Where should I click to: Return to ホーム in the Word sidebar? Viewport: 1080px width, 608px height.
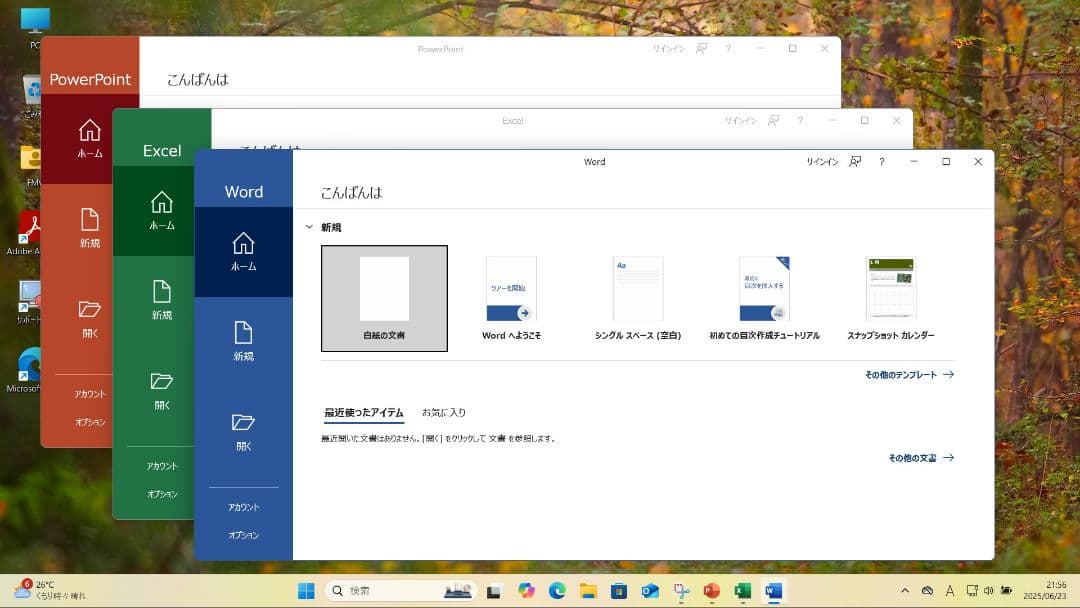pyautogui.click(x=244, y=252)
